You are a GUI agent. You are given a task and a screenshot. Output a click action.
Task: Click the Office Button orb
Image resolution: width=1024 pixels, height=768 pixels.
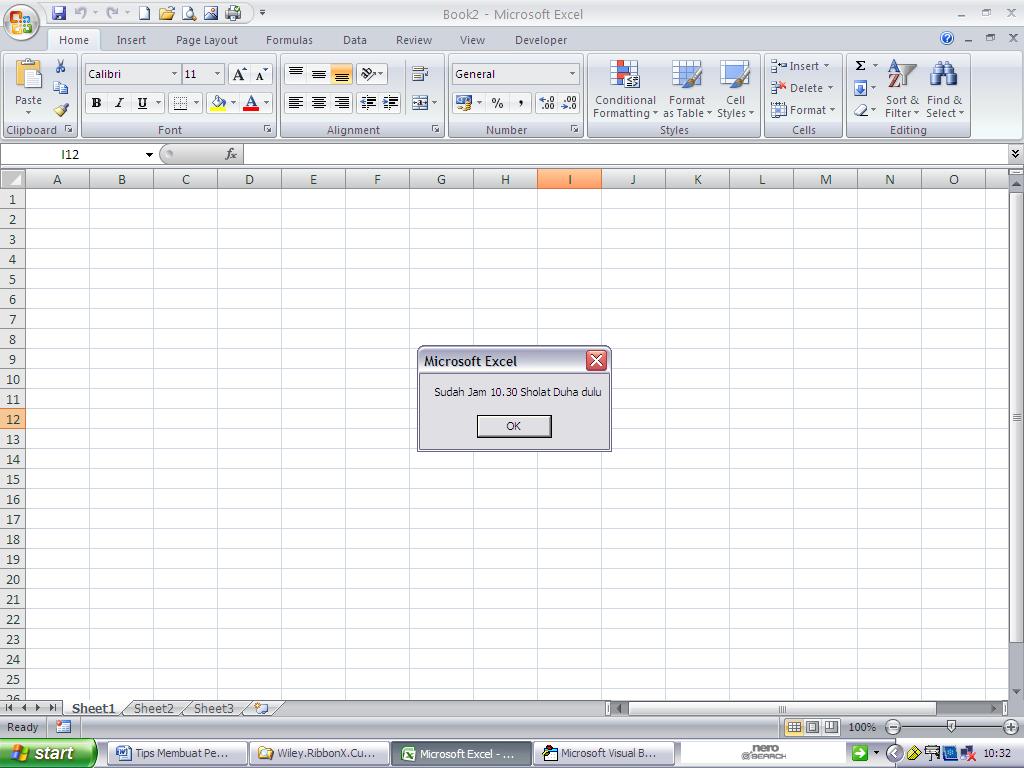click(21, 23)
